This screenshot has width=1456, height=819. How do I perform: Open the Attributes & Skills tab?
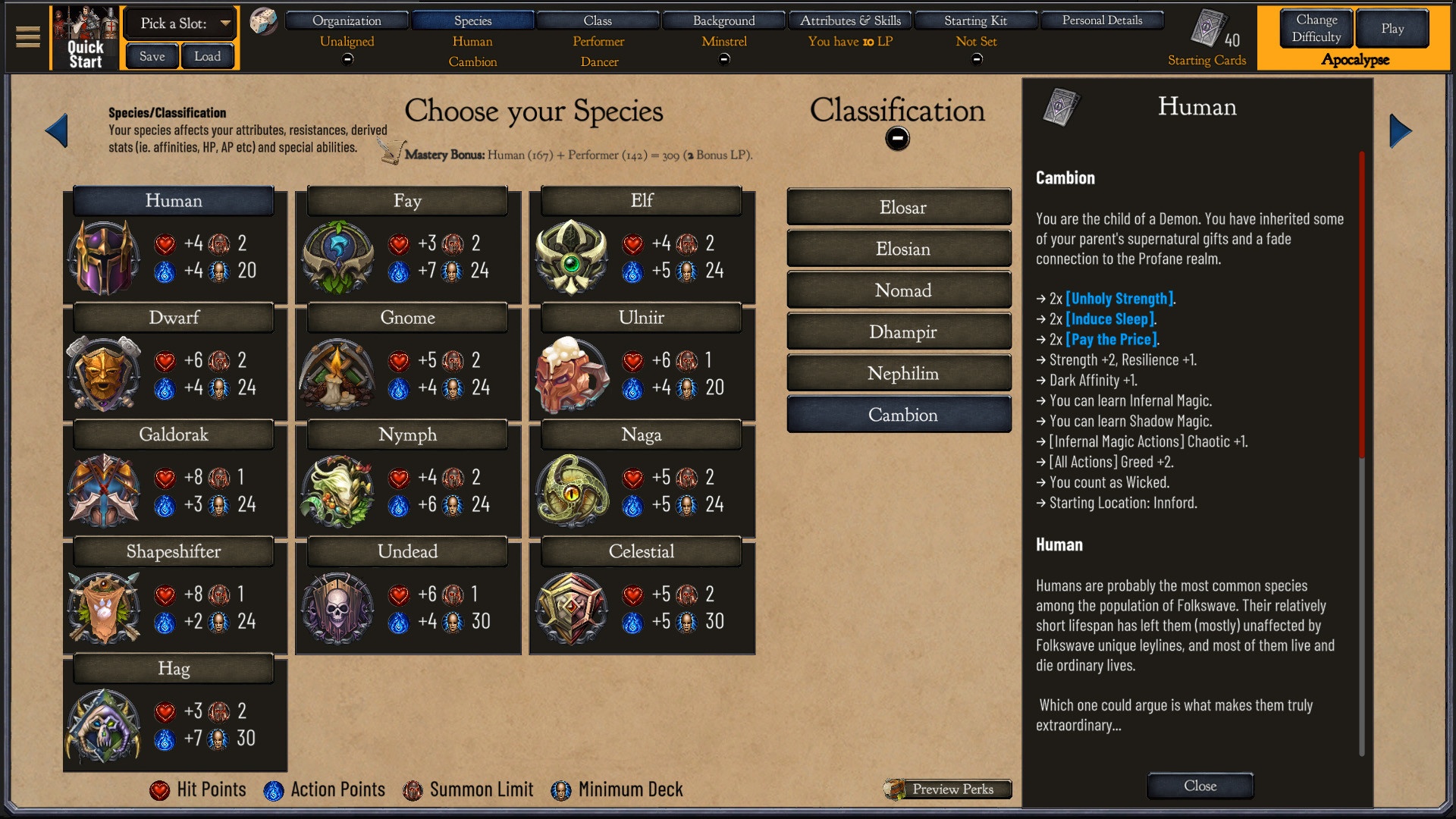850,20
